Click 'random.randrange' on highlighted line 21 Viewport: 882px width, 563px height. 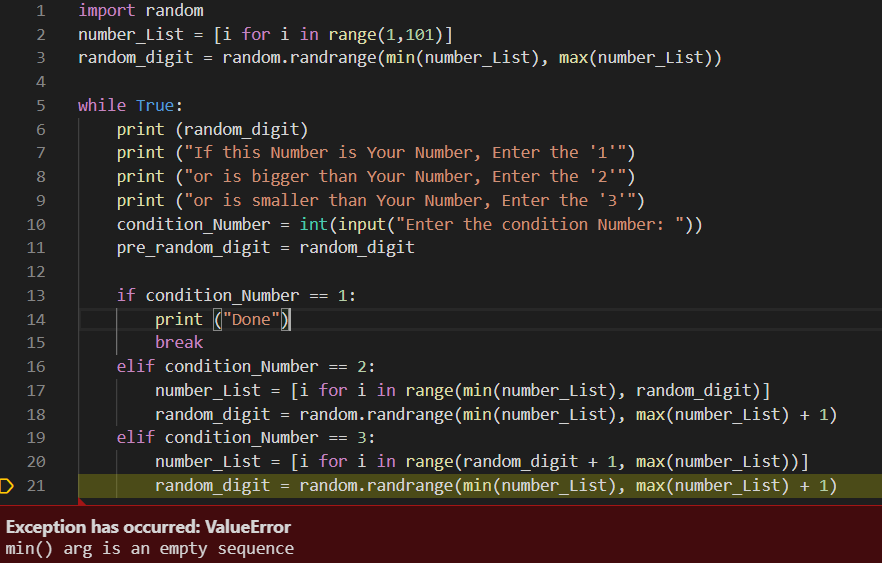(x=376, y=486)
